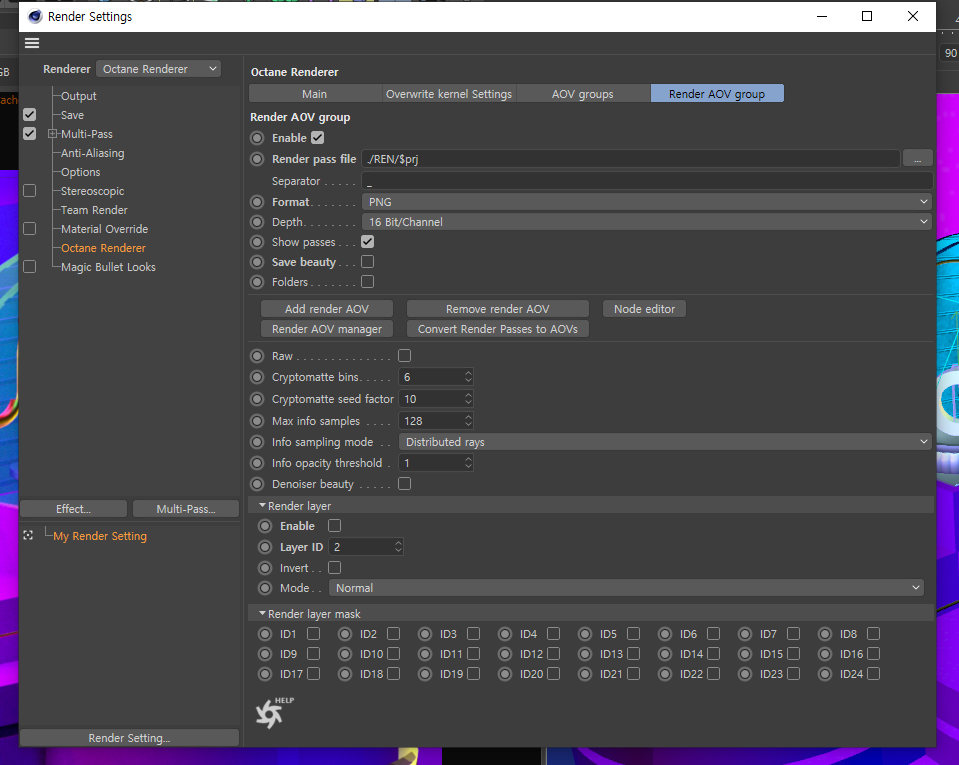Increase Cryptomatte bins with the stepper arrows
The width and height of the screenshot is (959, 765).
point(468,373)
